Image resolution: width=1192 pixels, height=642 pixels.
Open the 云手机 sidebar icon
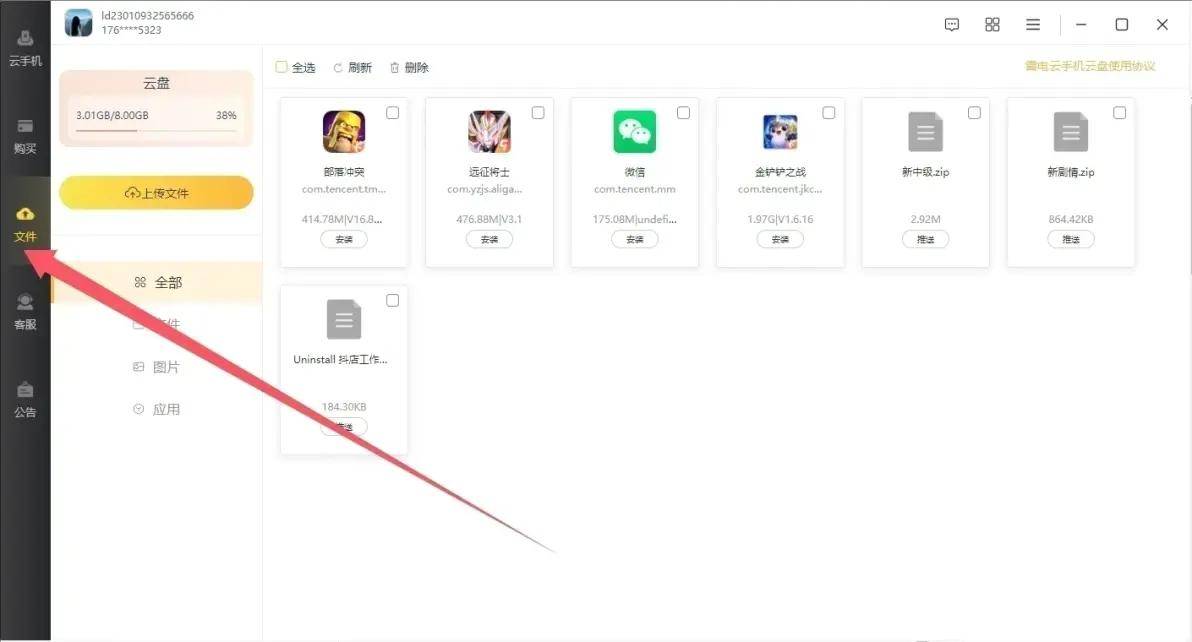(x=25, y=47)
